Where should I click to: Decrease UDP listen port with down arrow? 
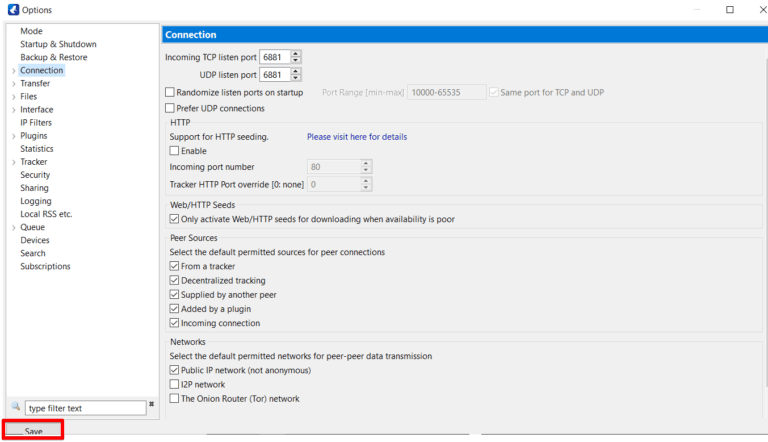(x=295, y=78)
